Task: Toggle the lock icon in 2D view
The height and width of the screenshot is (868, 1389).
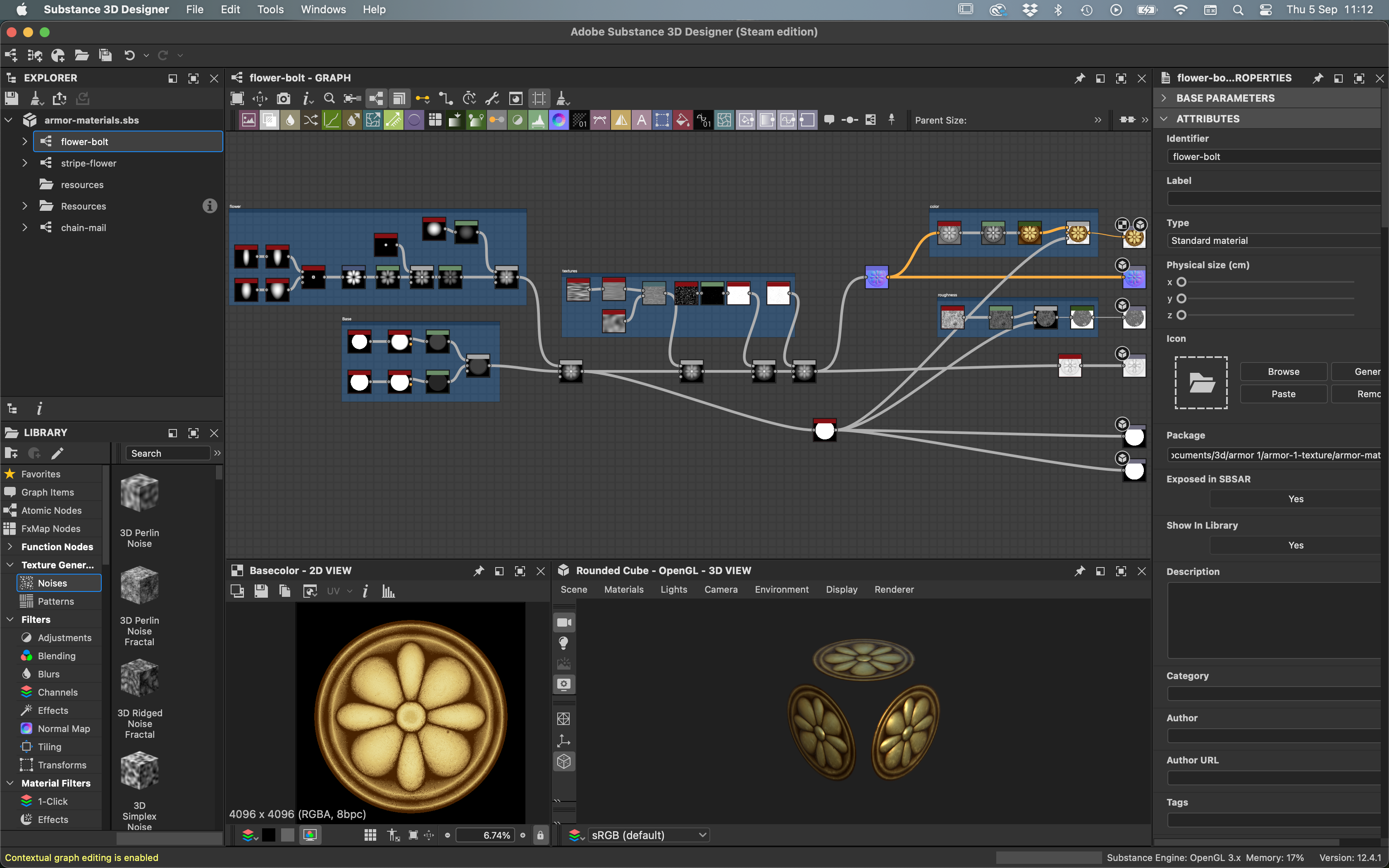Action: coord(540,835)
